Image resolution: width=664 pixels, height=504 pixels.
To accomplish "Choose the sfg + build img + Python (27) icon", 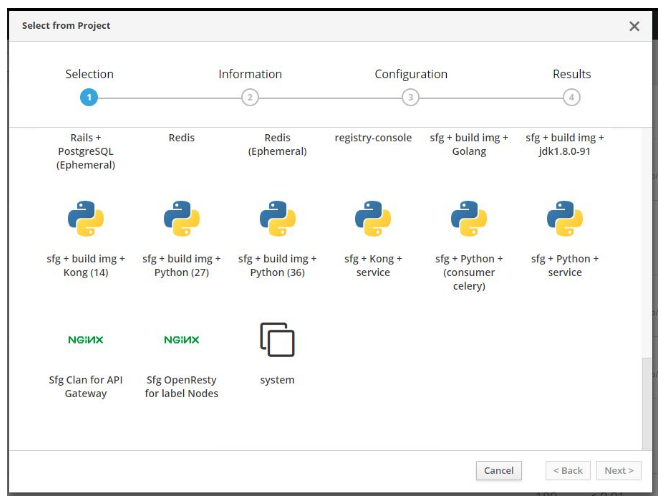I will [x=182, y=219].
